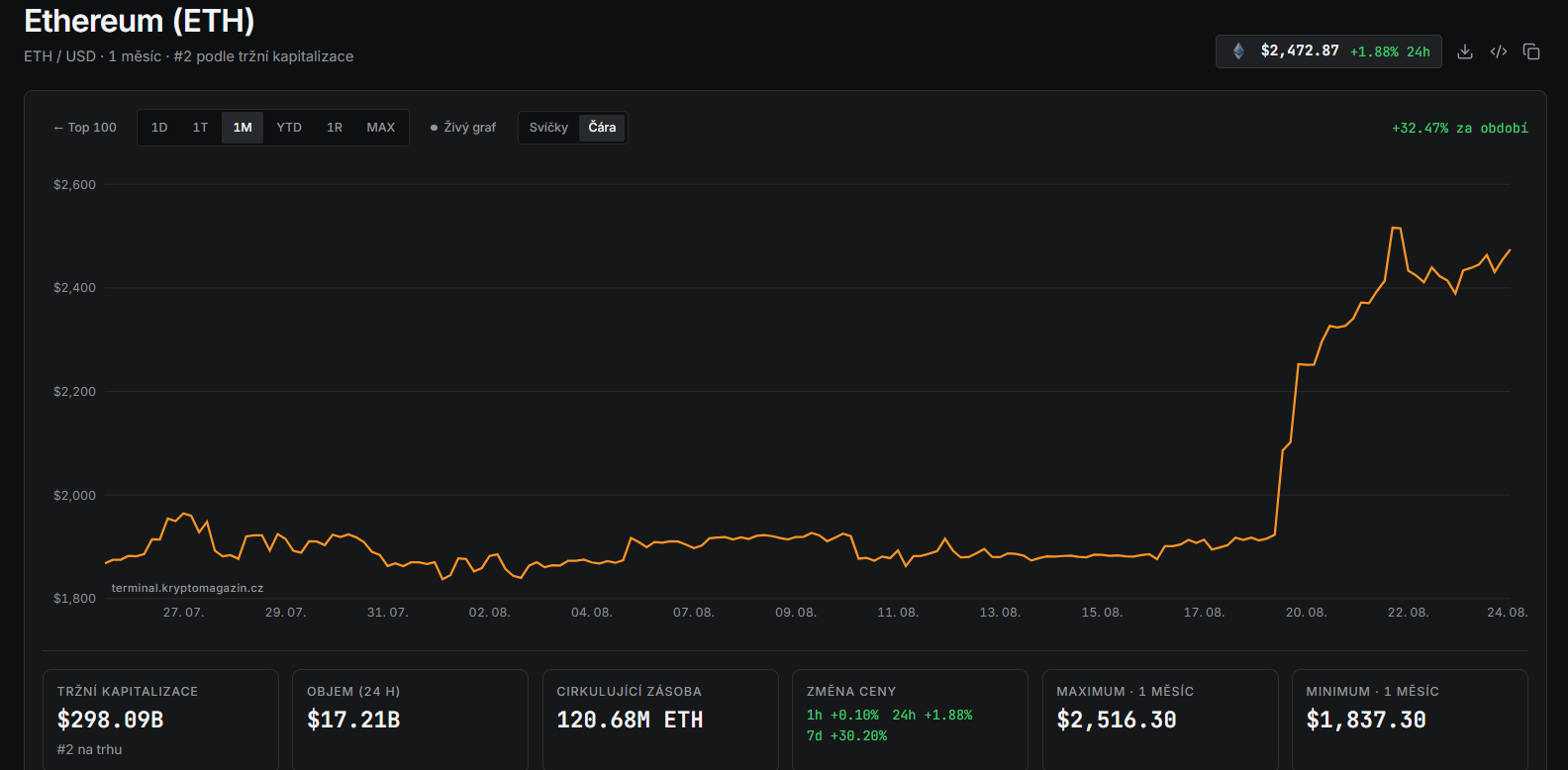The height and width of the screenshot is (770, 1568).
Task: Click the ETH / USD subtitle line
Action: (x=189, y=56)
